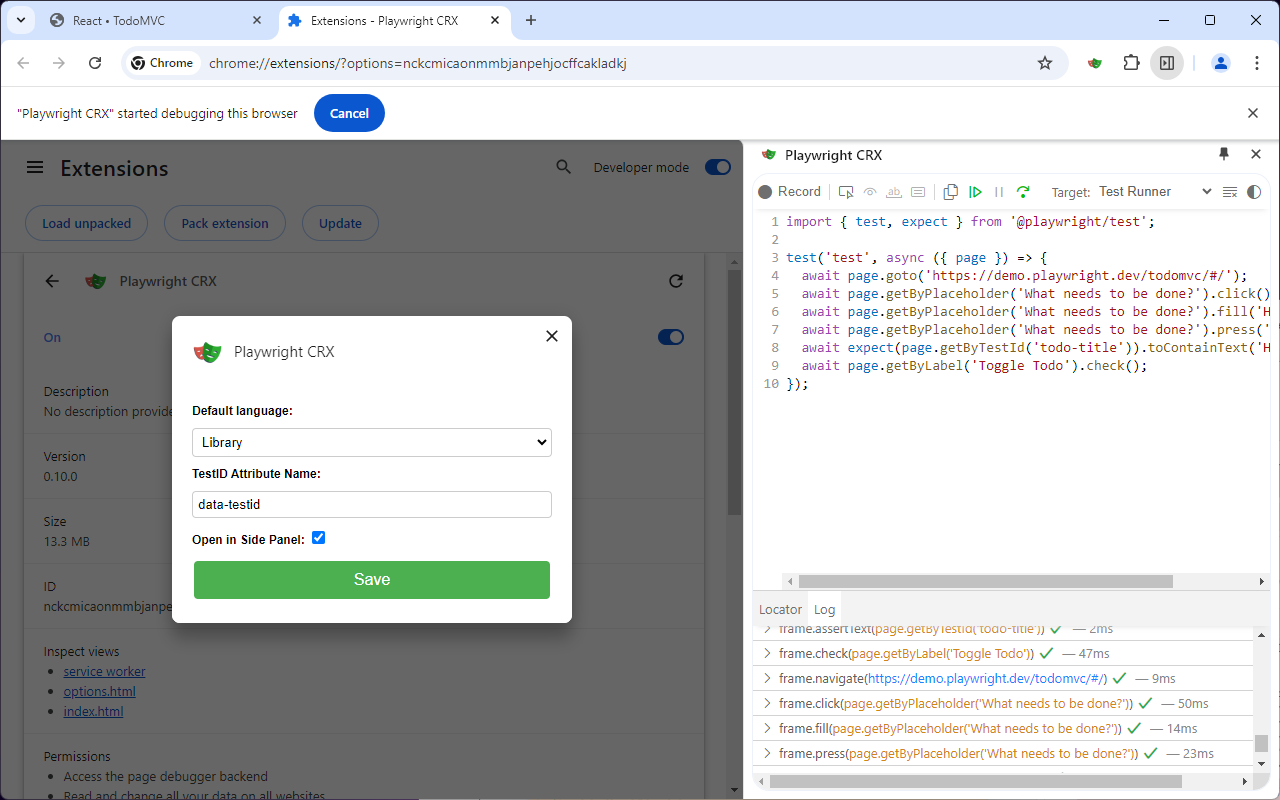Viewport: 1280px width, 800px height.
Task: Click the Record button
Action: click(x=789, y=192)
